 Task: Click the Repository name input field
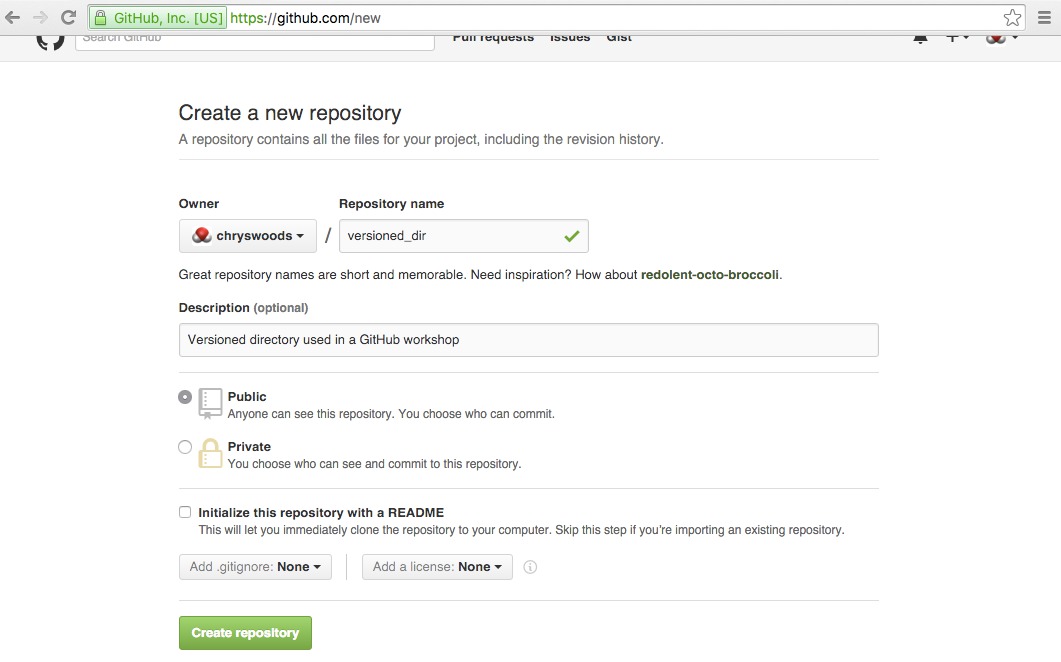point(464,236)
